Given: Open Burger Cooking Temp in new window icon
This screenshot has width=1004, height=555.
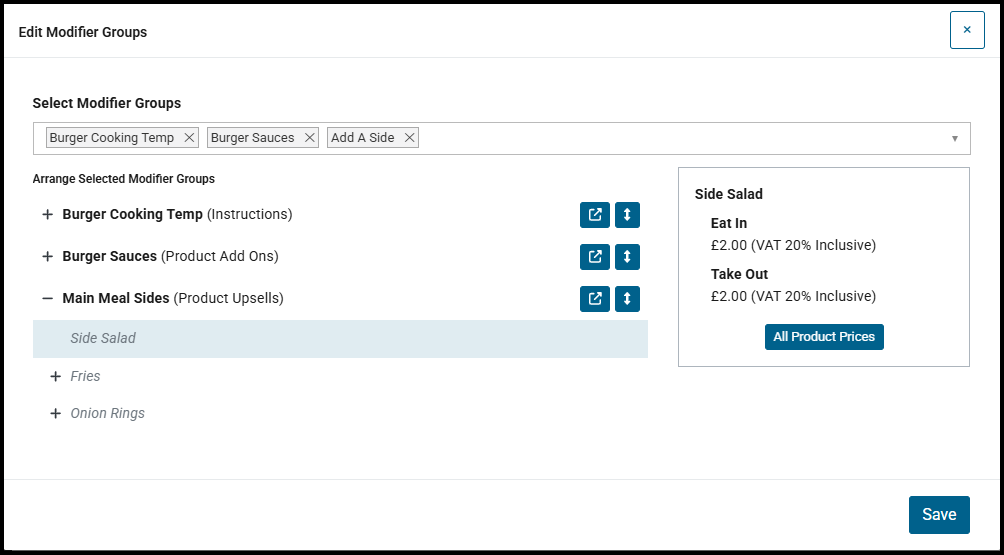Looking at the screenshot, I should [x=595, y=215].
